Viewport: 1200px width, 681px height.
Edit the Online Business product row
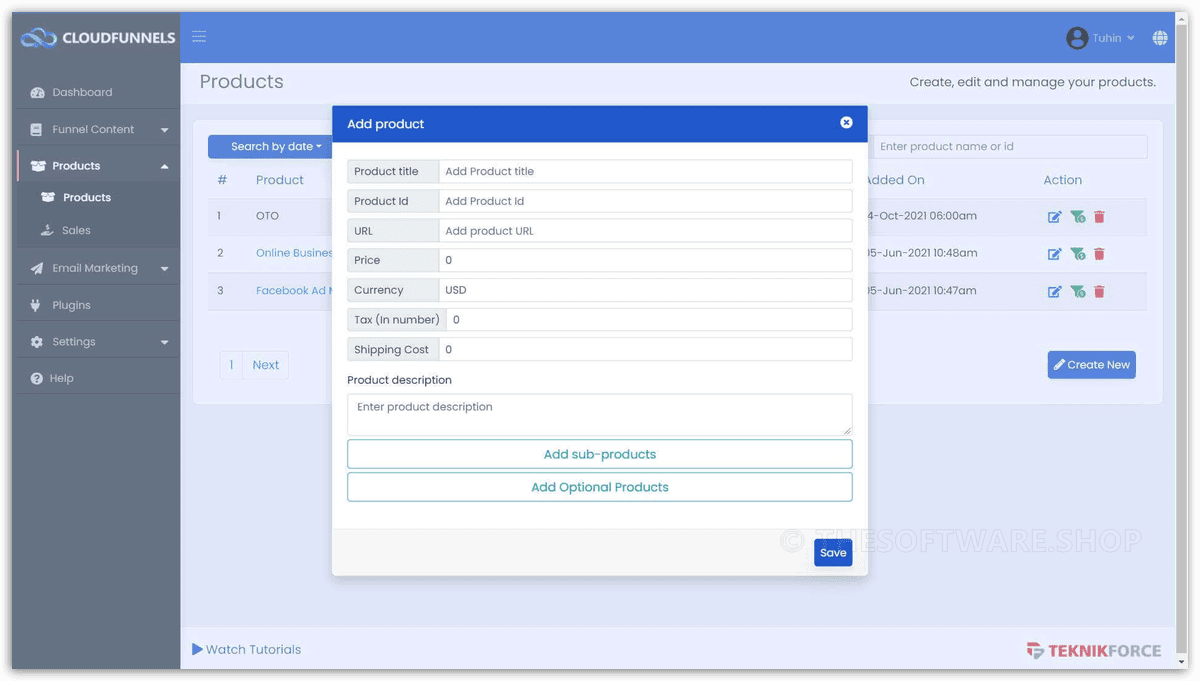1054,254
